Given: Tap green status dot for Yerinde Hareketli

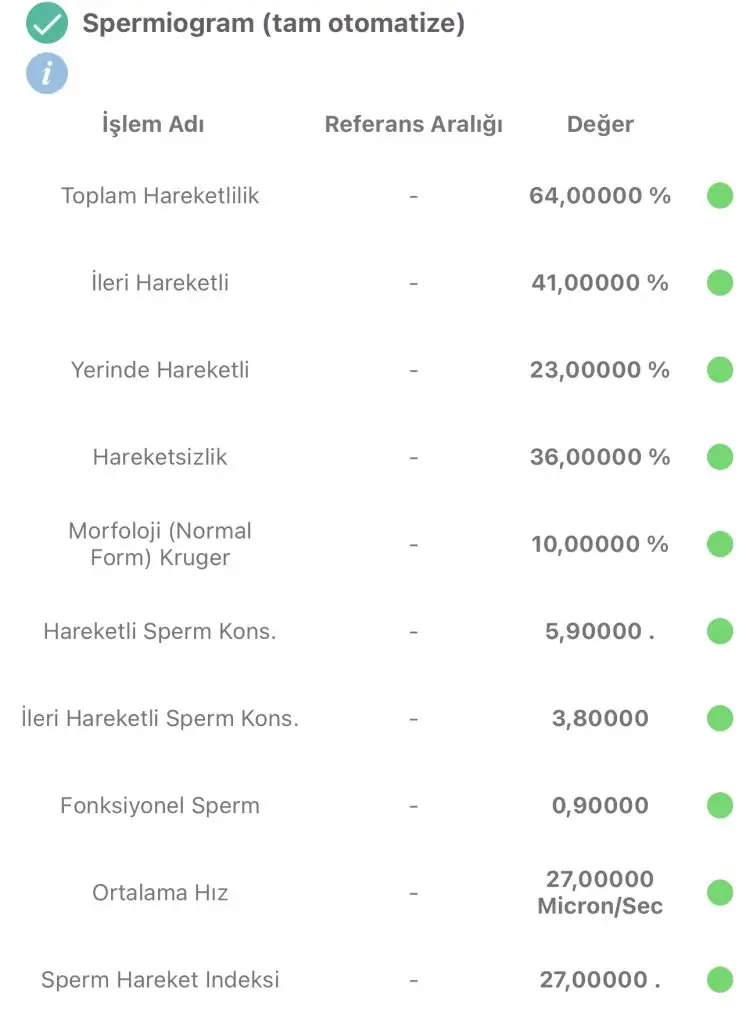Looking at the screenshot, I should pos(720,370).
